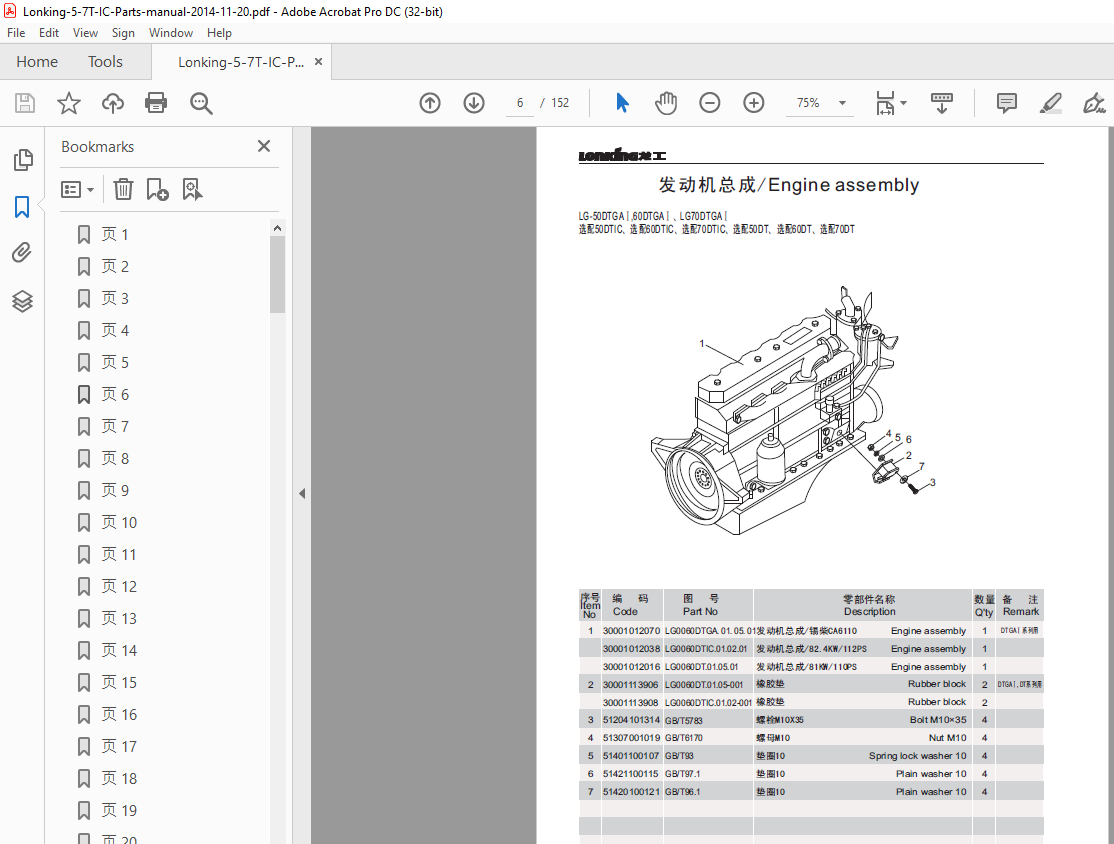1114x844 pixels.
Task: Open the find text search tool
Action: tap(201, 103)
